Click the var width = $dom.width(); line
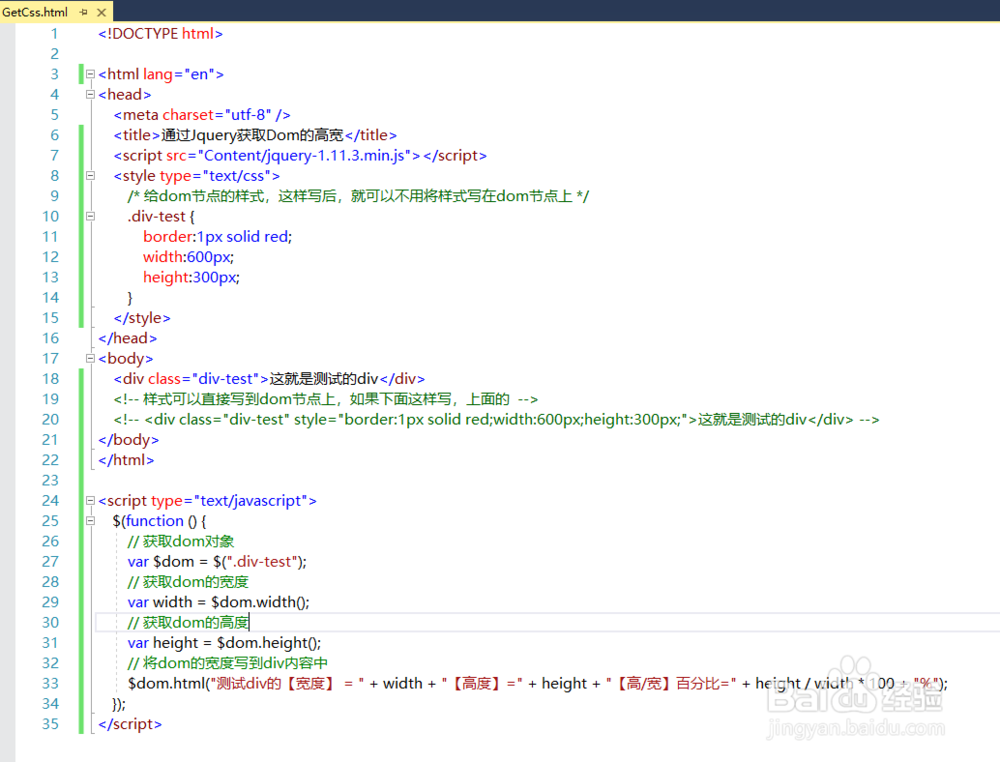 tap(218, 603)
